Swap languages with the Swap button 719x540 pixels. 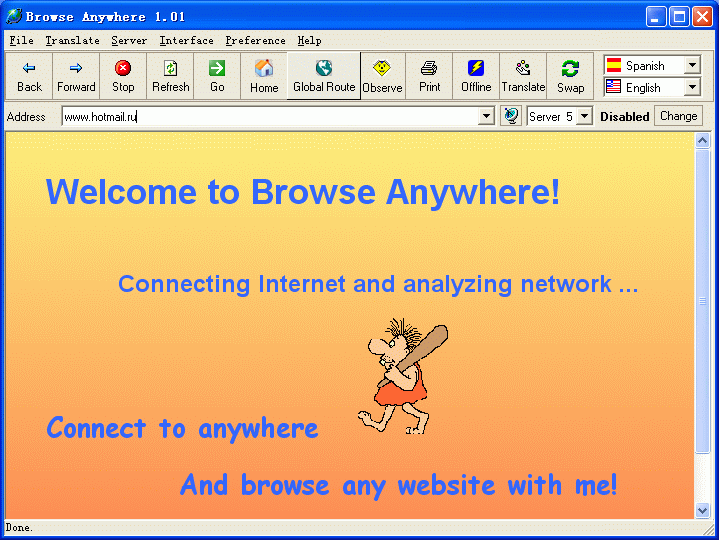coord(570,76)
